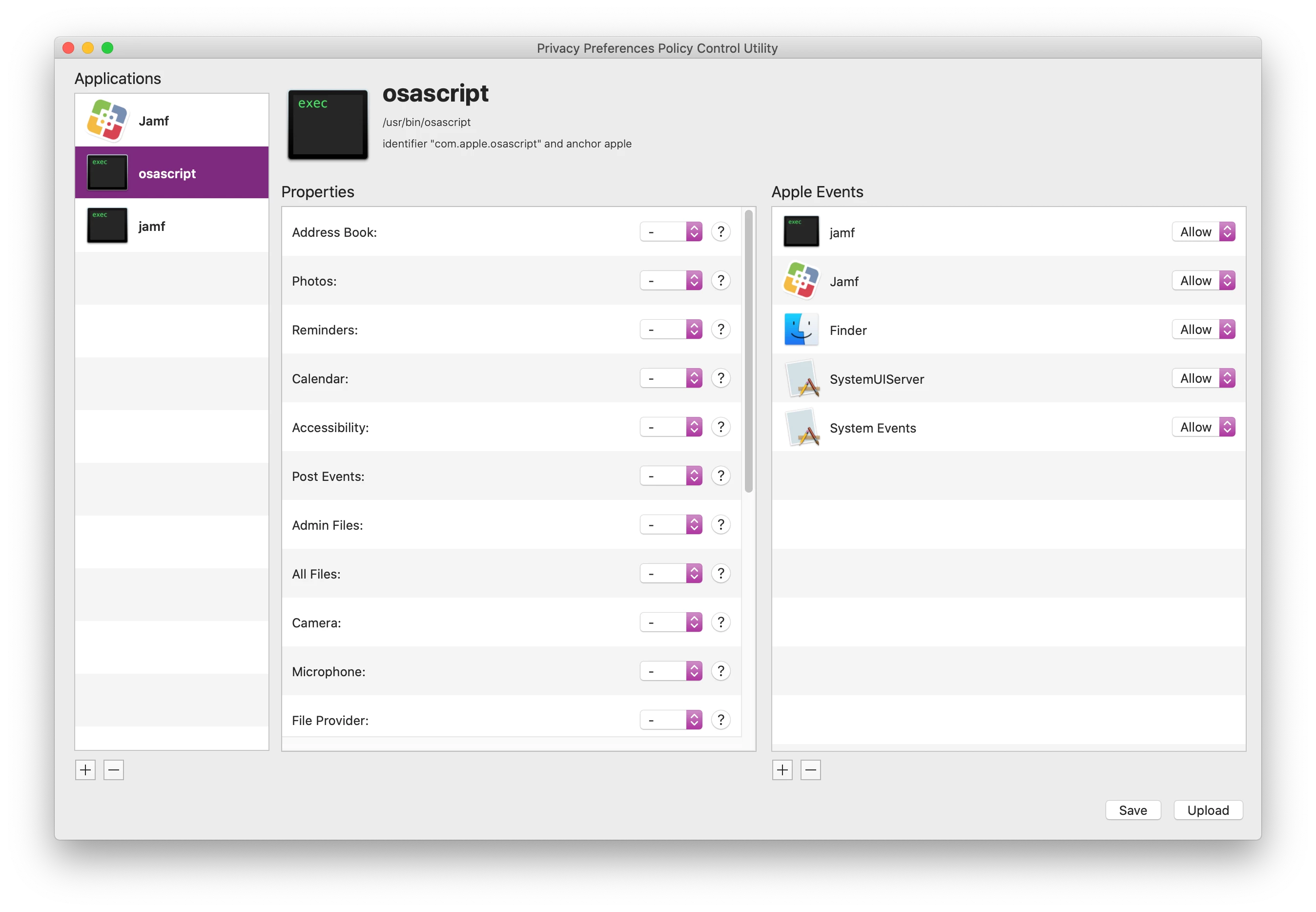Select the osascript row in the Applications list

point(171,172)
